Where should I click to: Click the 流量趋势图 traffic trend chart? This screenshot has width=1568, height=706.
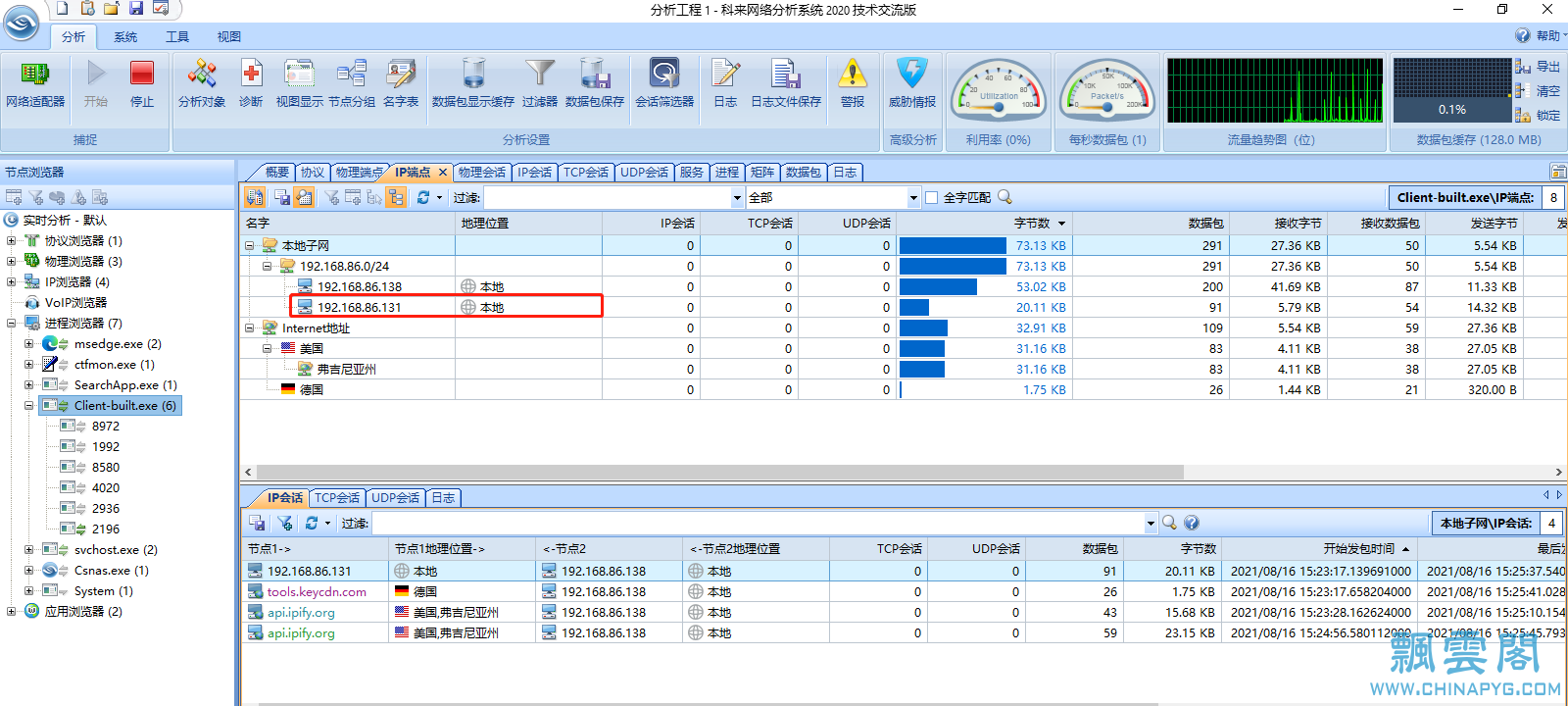point(1275,90)
